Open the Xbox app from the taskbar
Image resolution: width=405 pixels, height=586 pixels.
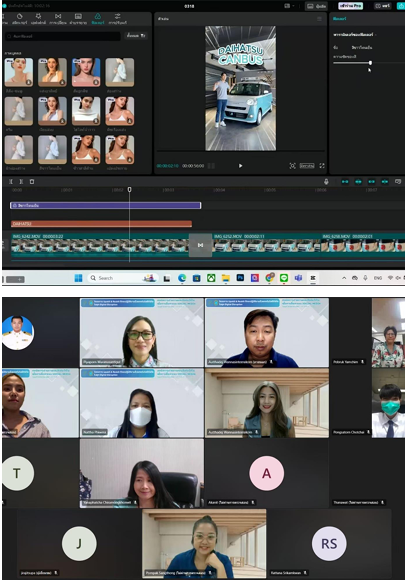pos(211,278)
